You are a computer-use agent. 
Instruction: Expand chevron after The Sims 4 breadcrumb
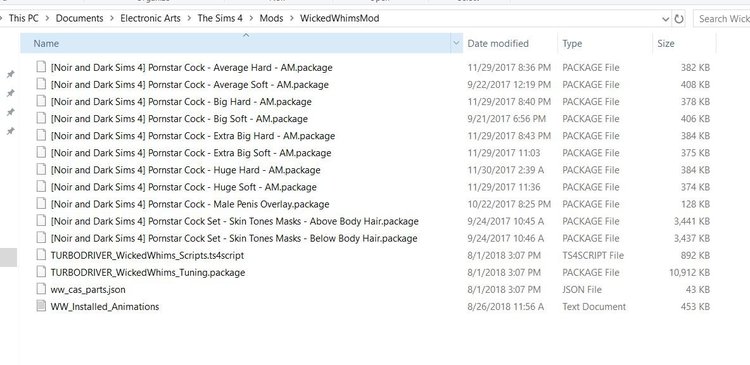[251, 19]
